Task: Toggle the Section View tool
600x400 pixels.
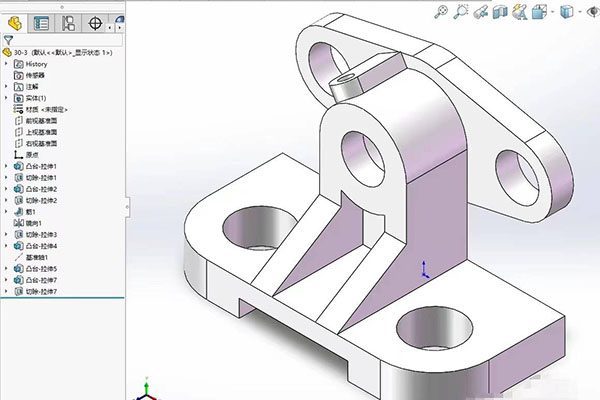Action: pyautogui.click(x=500, y=12)
